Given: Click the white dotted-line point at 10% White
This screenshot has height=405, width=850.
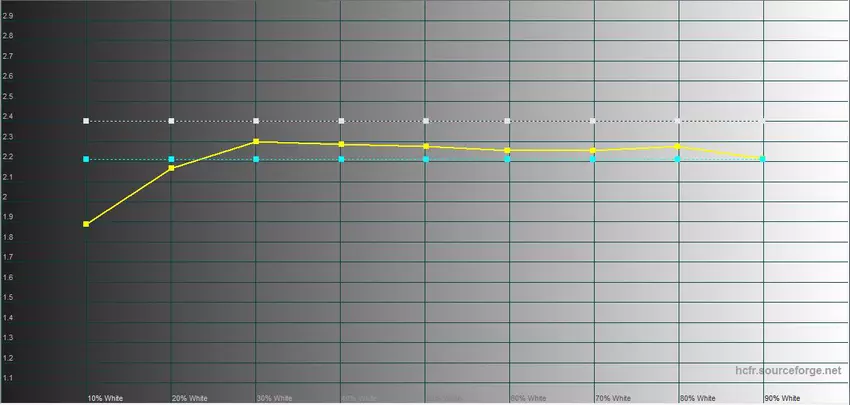Looking at the screenshot, I should [x=87, y=121].
